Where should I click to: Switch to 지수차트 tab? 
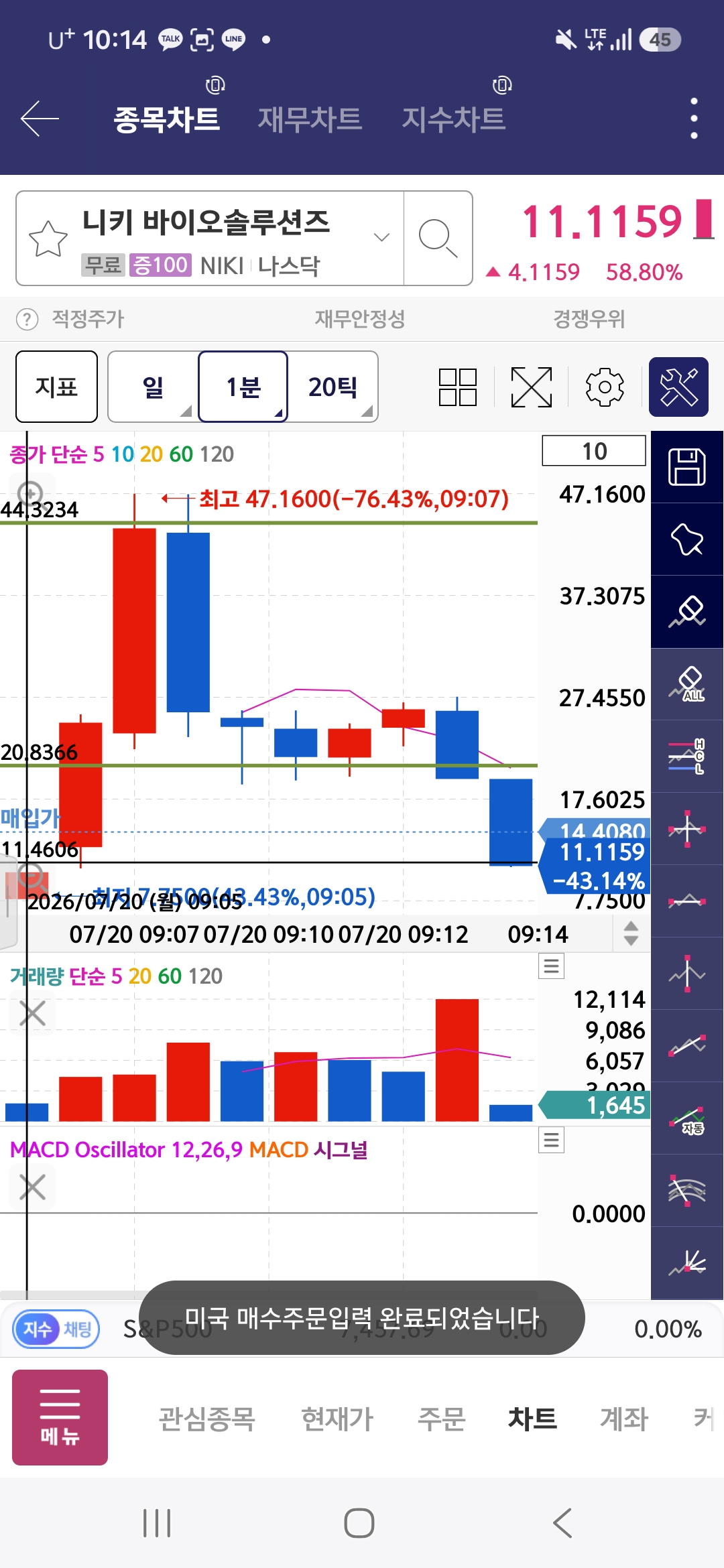click(x=454, y=119)
